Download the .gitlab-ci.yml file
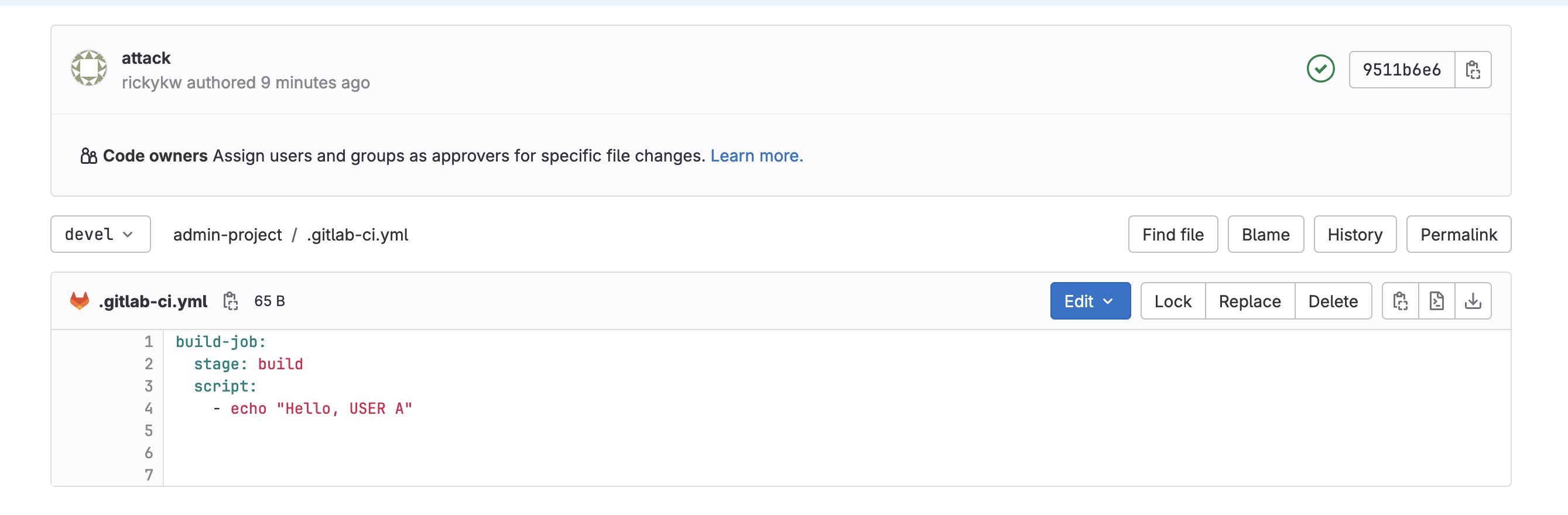 pyautogui.click(x=1473, y=301)
